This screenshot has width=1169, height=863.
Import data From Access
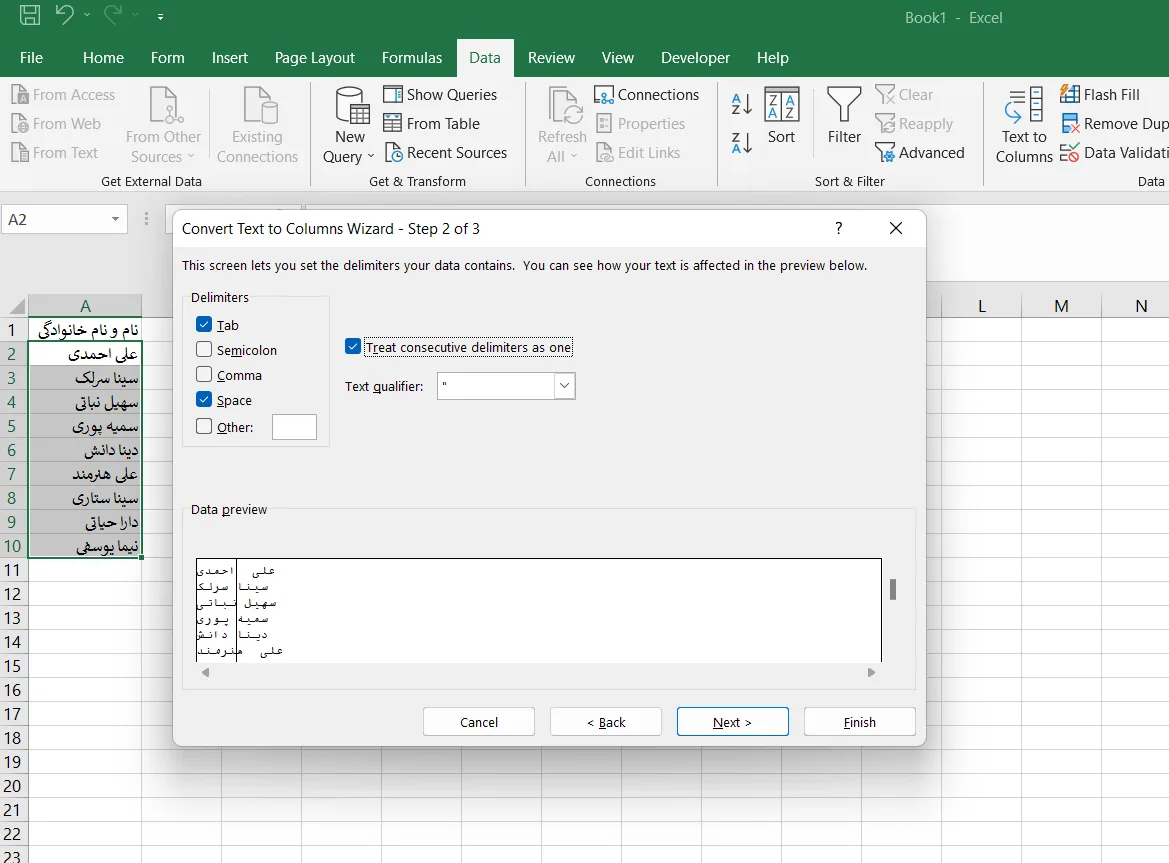point(63,95)
